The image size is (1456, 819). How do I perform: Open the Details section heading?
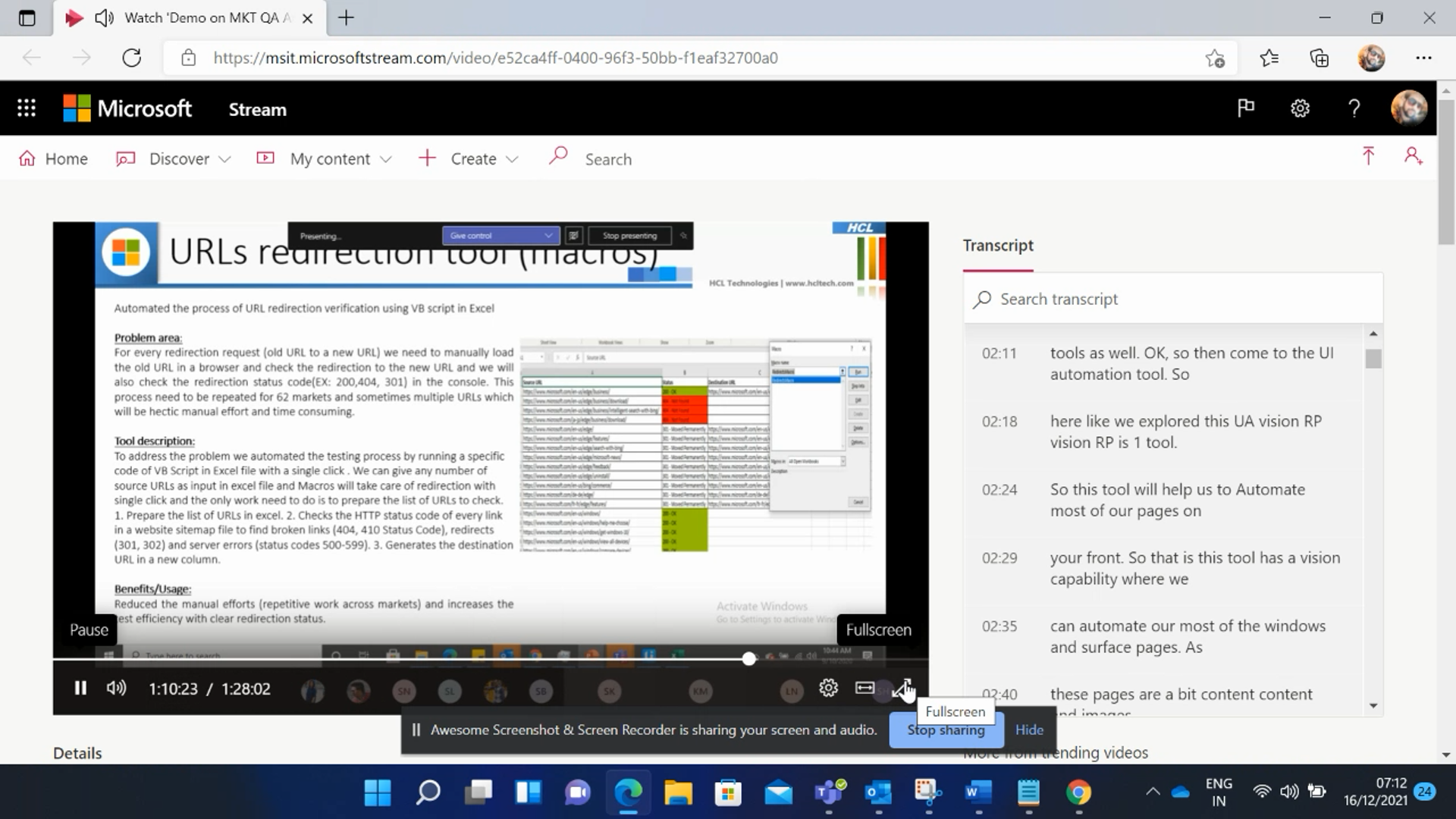point(77,753)
